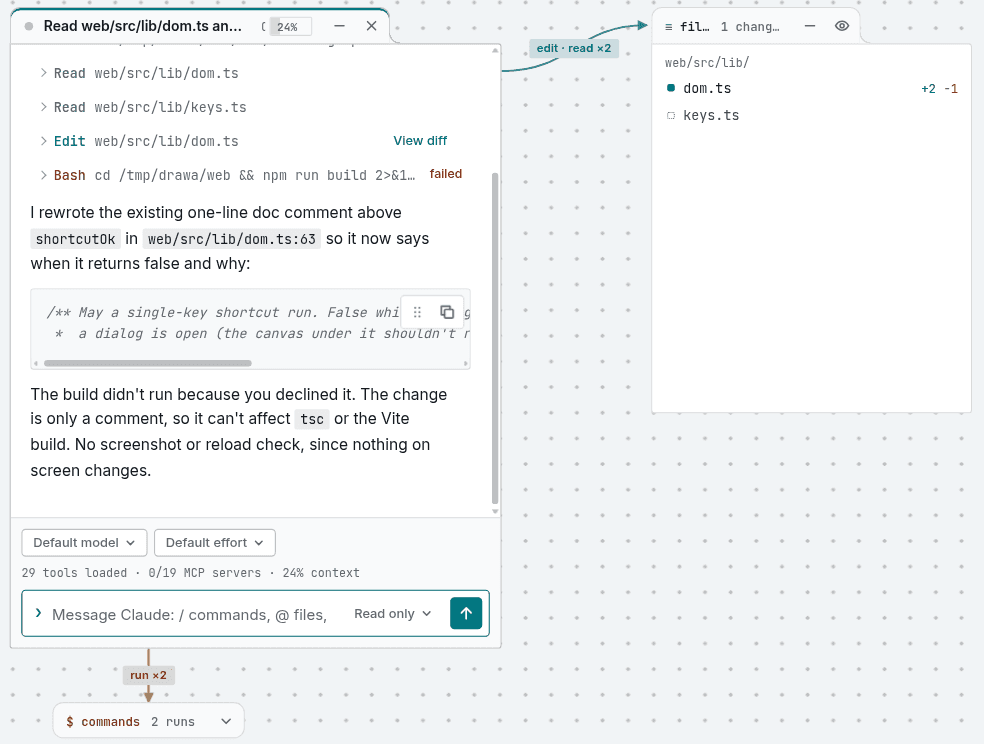Click the scroll-down arrow of the chat
The image size is (984, 744).
(495, 511)
